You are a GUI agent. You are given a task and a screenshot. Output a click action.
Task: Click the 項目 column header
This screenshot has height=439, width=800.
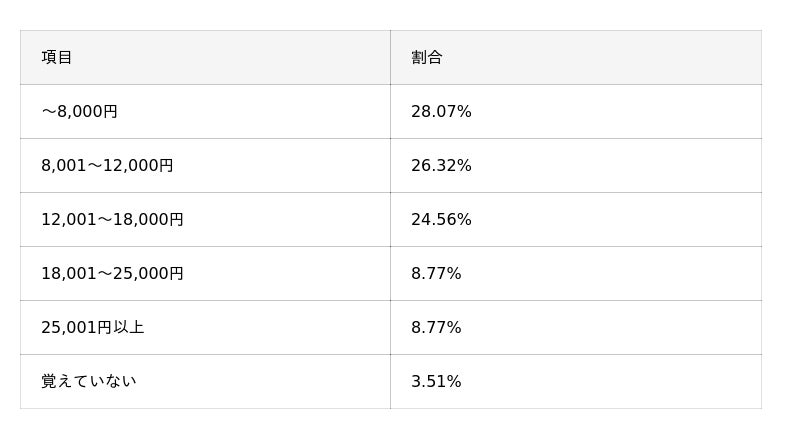pyautogui.click(x=57, y=58)
